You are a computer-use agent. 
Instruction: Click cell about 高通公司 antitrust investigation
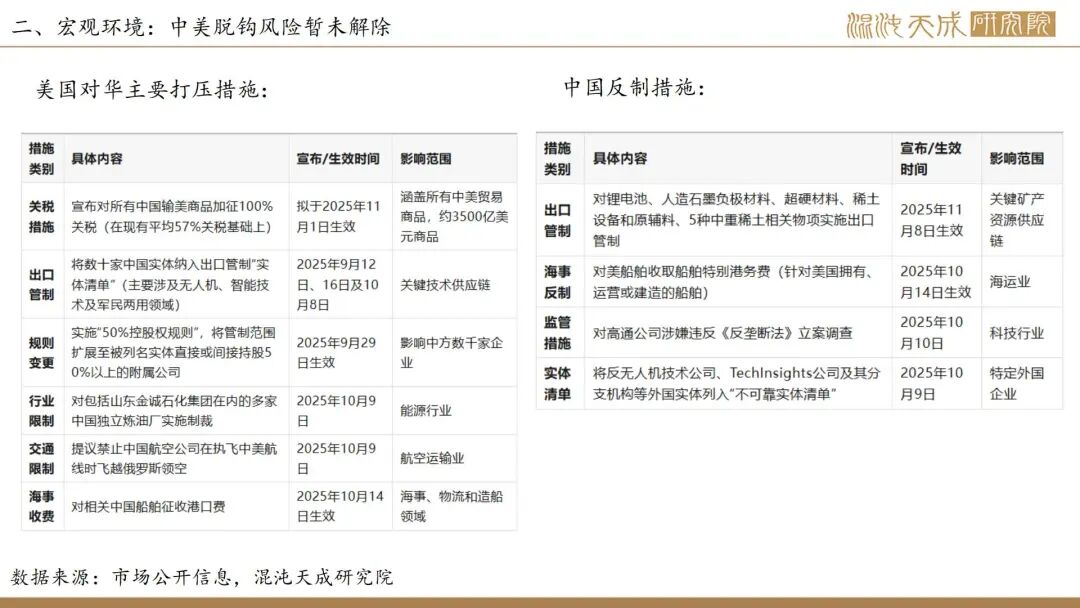[738, 333]
